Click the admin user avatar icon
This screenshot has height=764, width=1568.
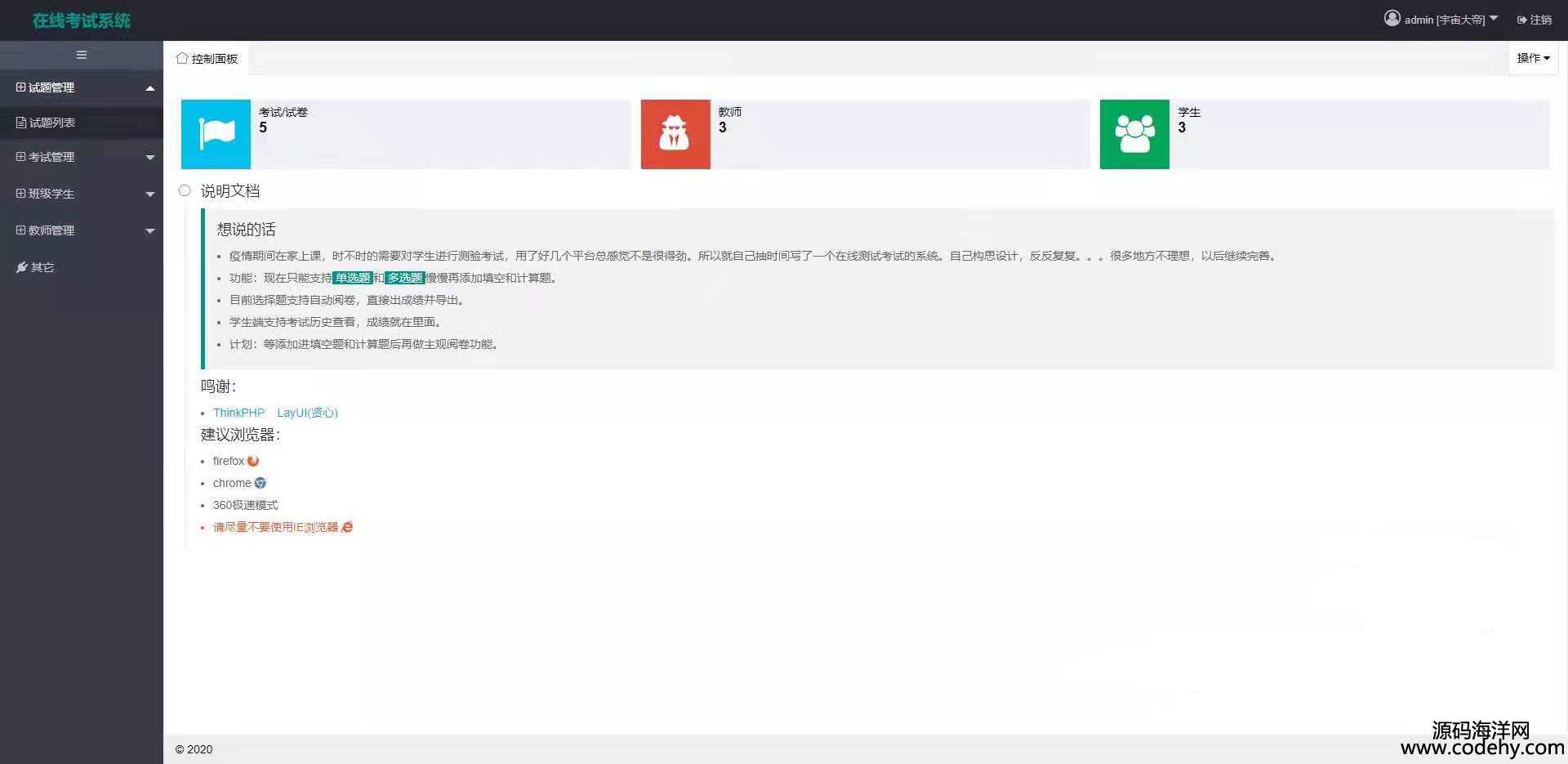click(x=1392, y=18)
